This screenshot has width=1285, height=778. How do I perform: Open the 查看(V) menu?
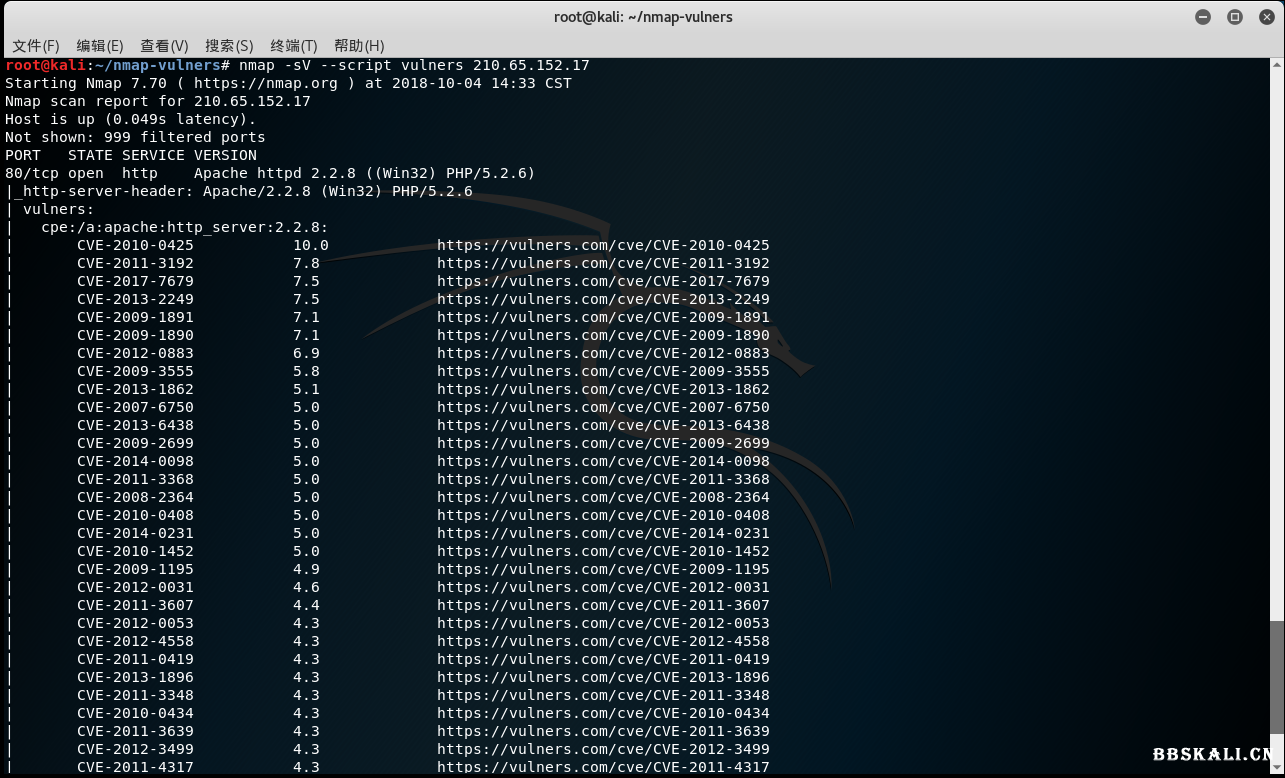click(164, 46)
